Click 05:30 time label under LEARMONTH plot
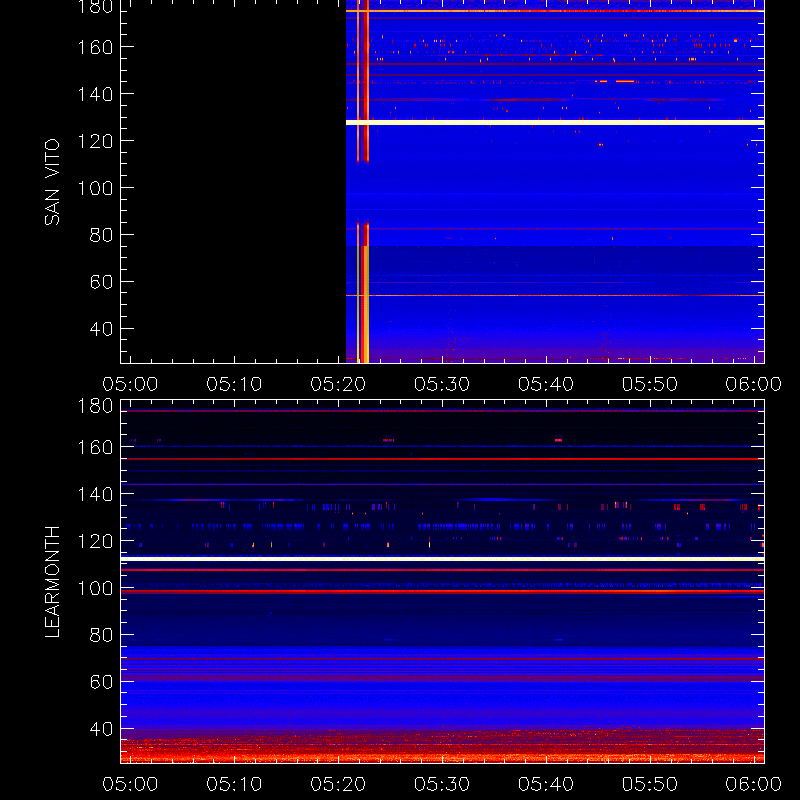Viewport: 800px width, 800px height. 442,784
